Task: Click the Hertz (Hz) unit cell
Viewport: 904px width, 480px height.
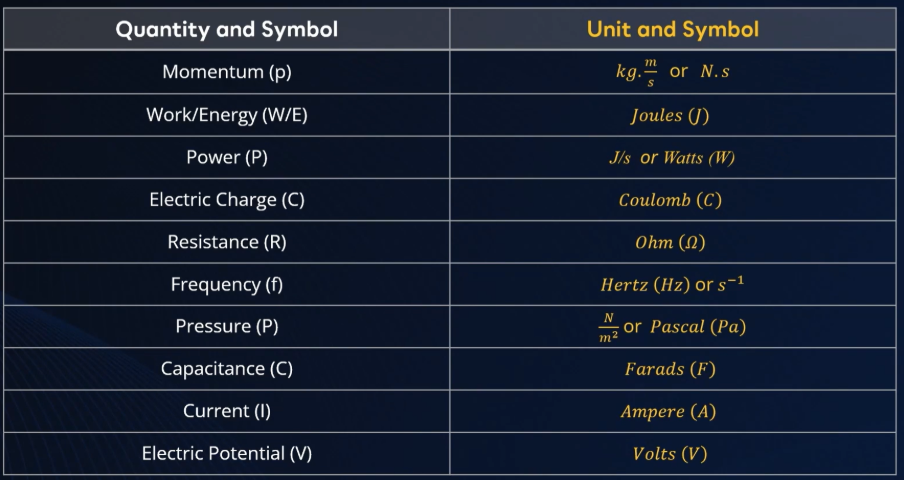Action: (673, 284)
